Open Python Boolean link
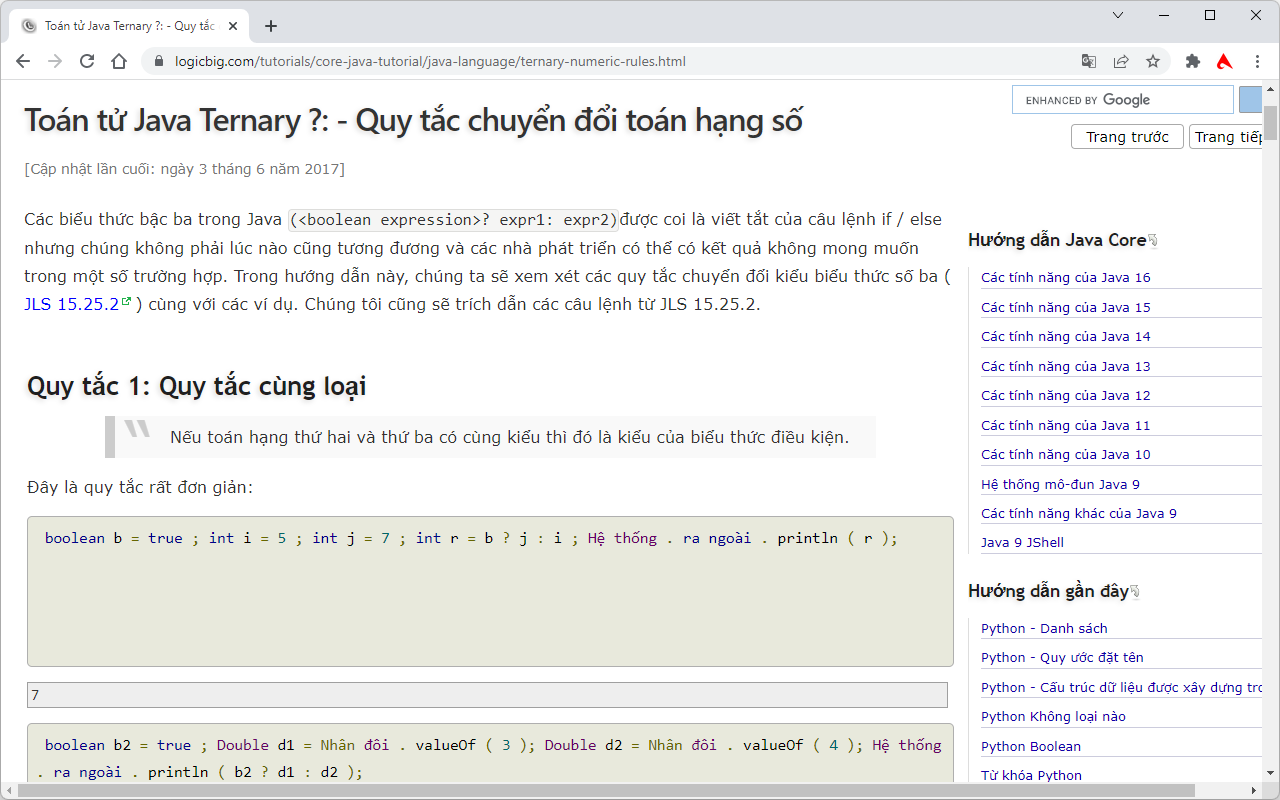The height and width of the screenshot is (800, 1280). 1031,747
